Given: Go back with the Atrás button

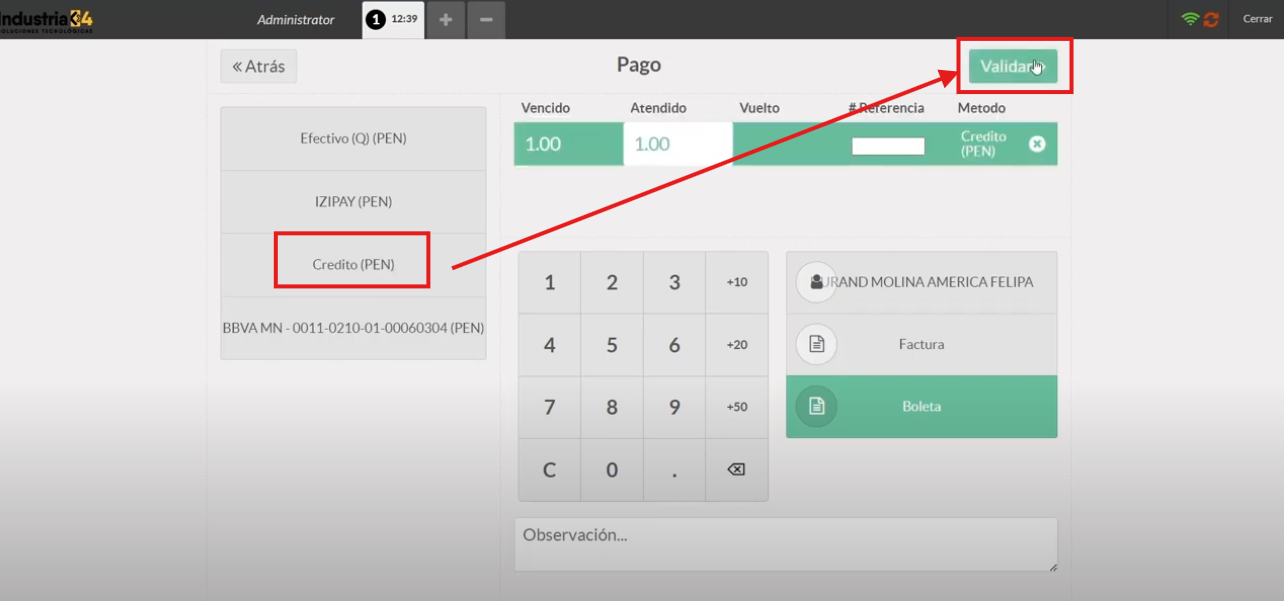Looking at the screenshot, I should (x=259, y=66).
